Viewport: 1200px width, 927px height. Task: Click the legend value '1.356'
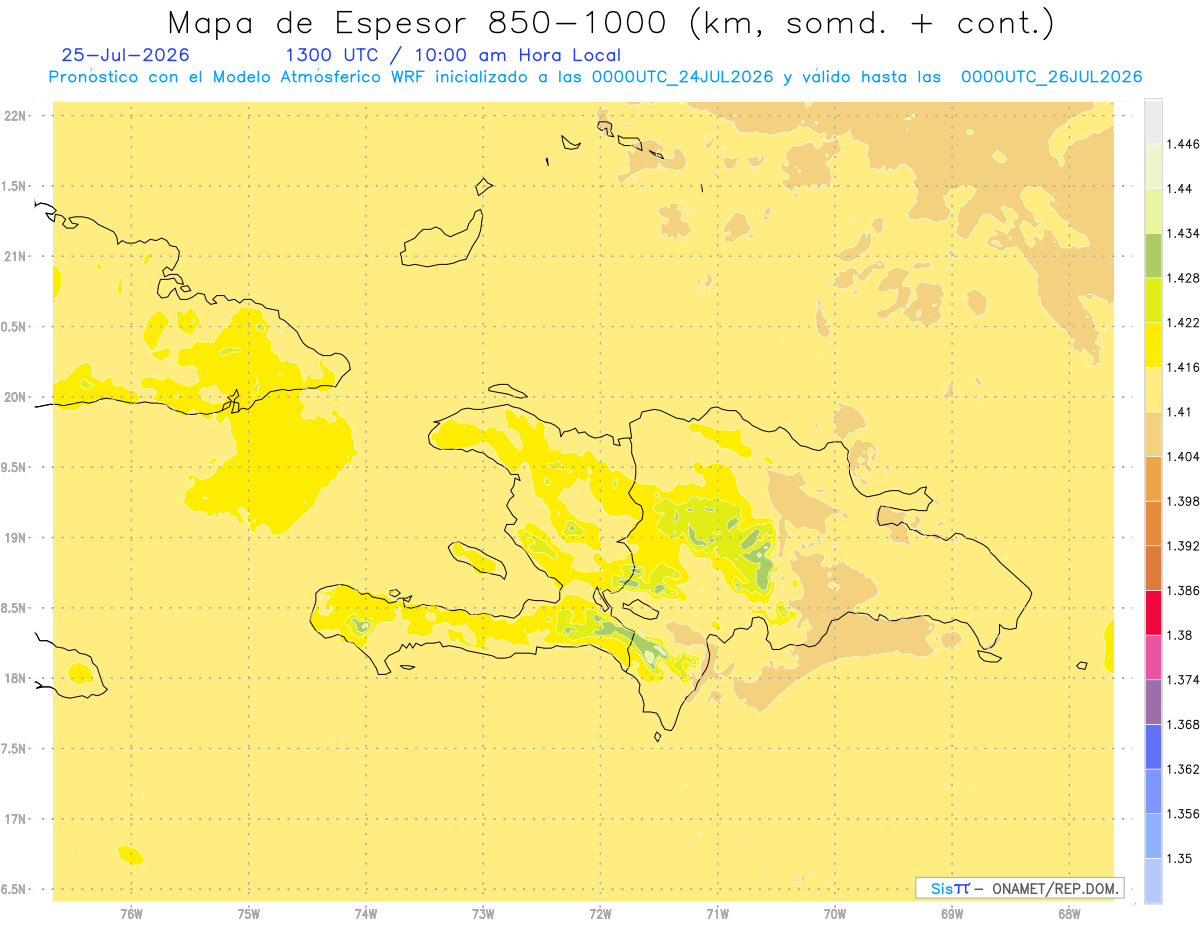[x=1183, y=814]
